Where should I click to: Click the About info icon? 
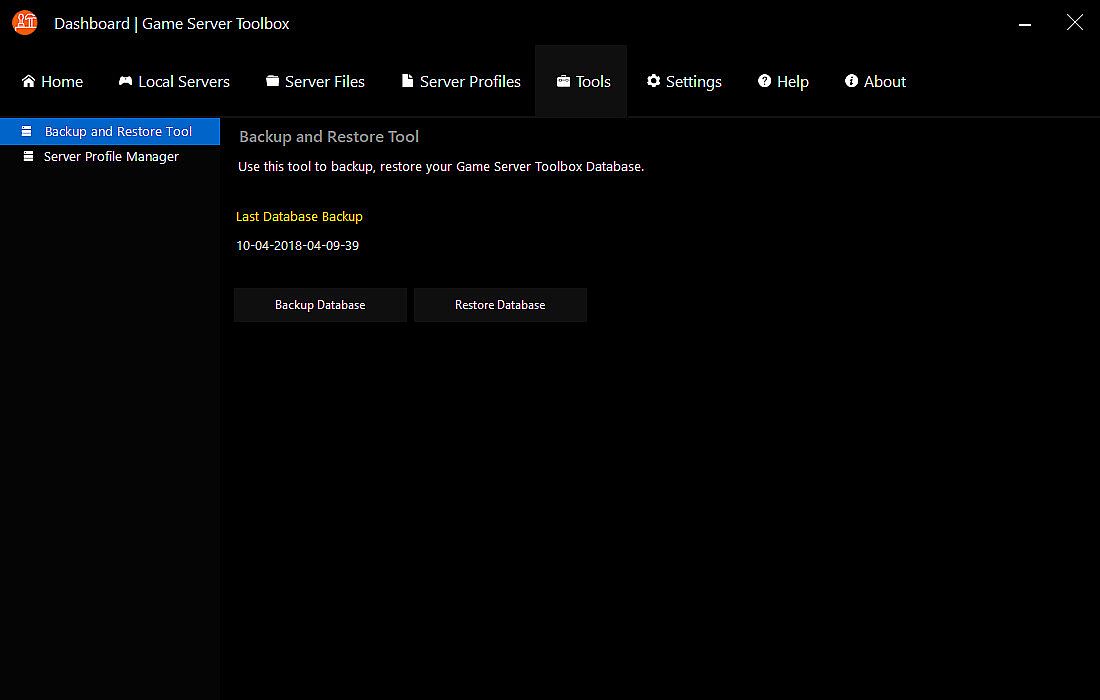tap(851, 81)
